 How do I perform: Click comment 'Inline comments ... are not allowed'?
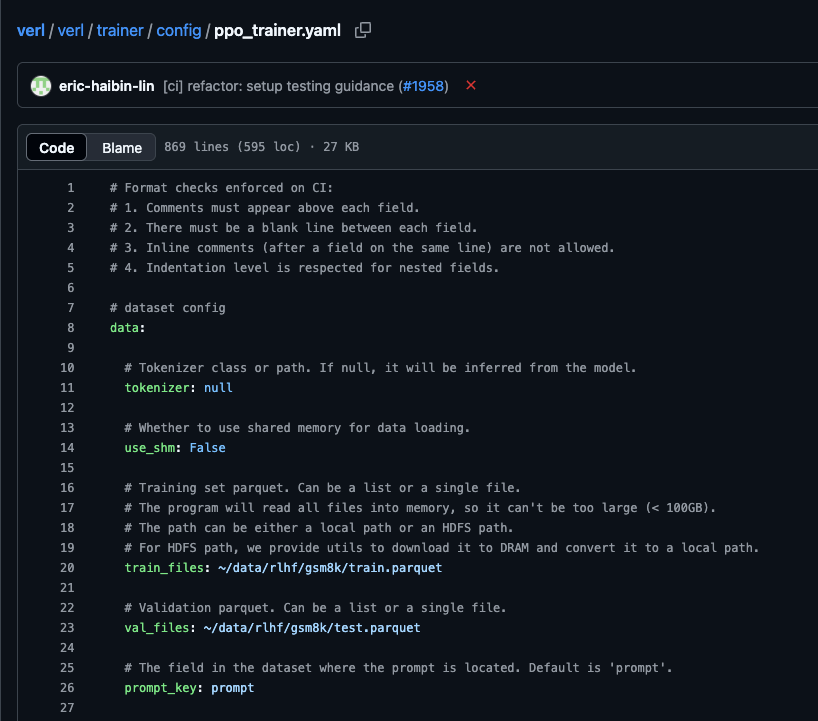362,248
